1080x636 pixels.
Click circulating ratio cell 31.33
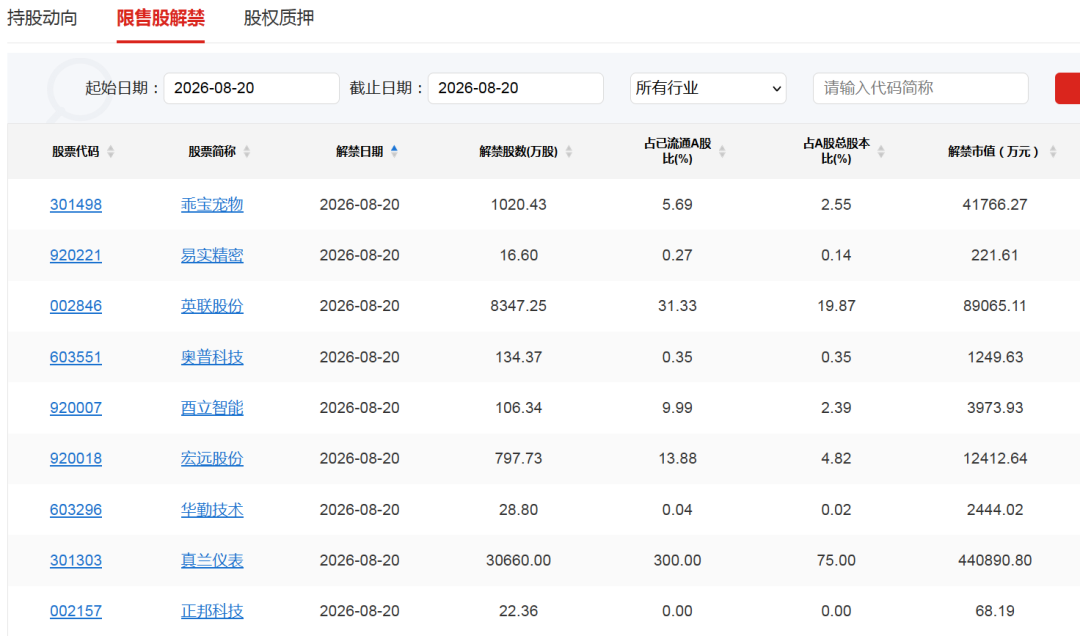(x=678, y=306)
